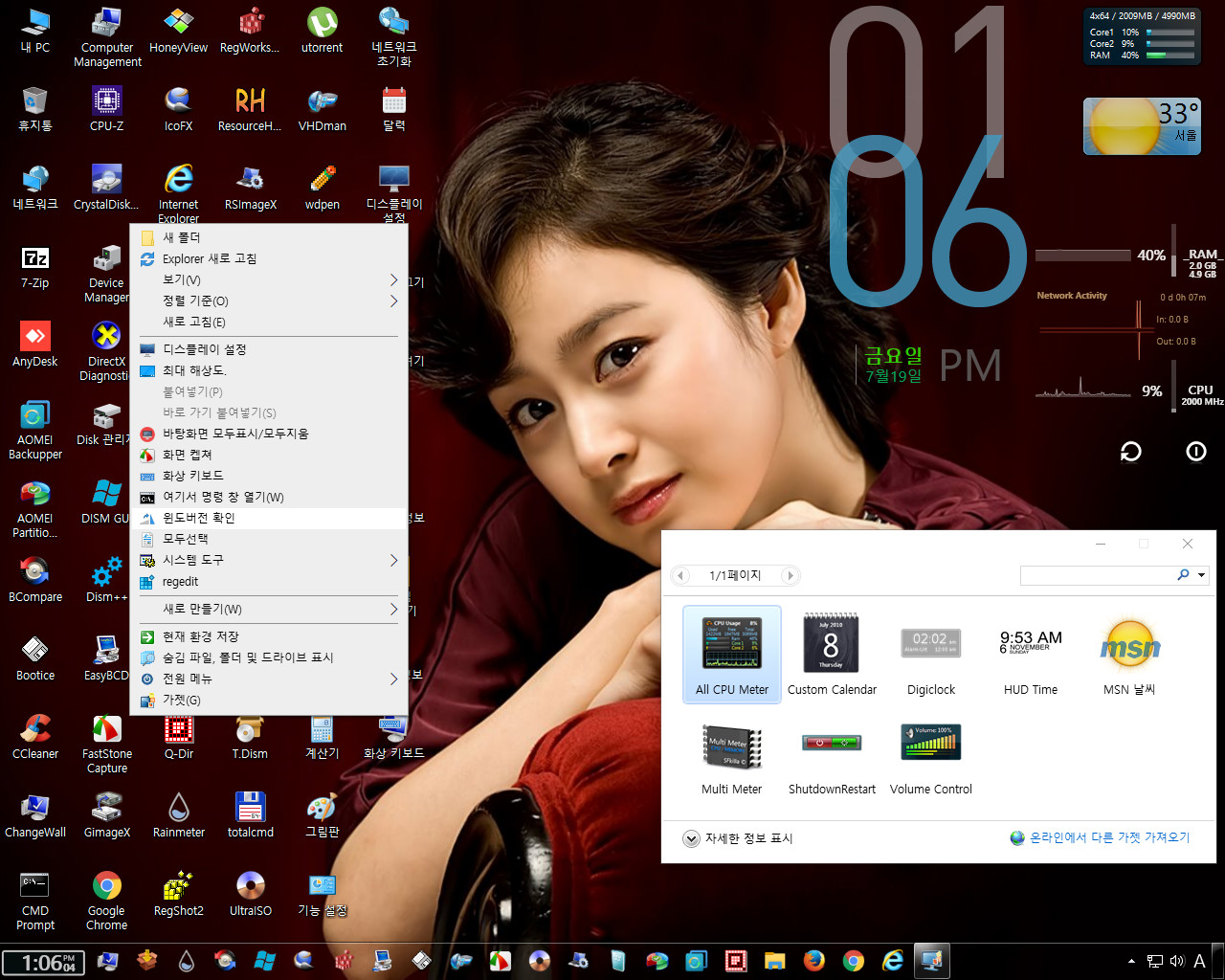
Task: Open the volume icon in system tray
Action: pyautogui.click(x=1177, y=961)
